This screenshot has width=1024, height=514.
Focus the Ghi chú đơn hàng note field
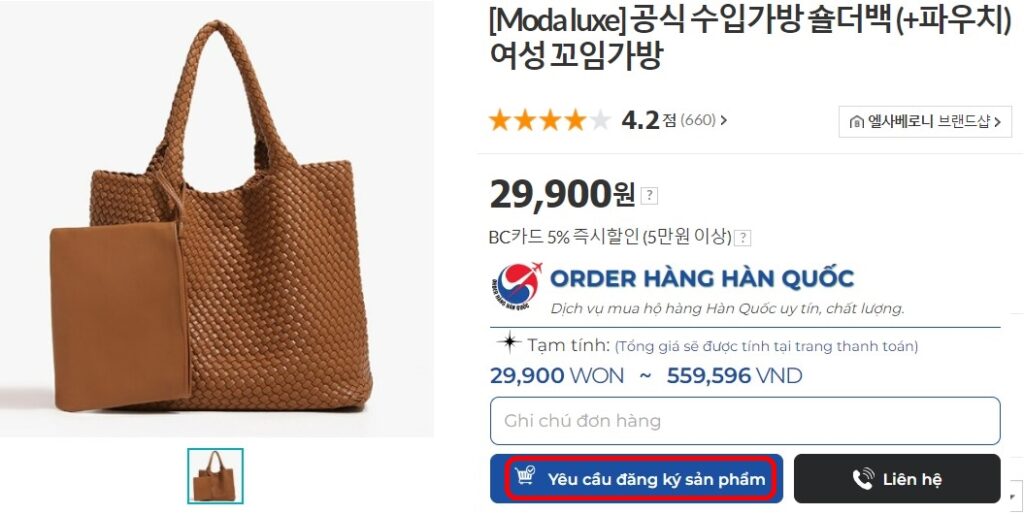[x=745, y=421]
